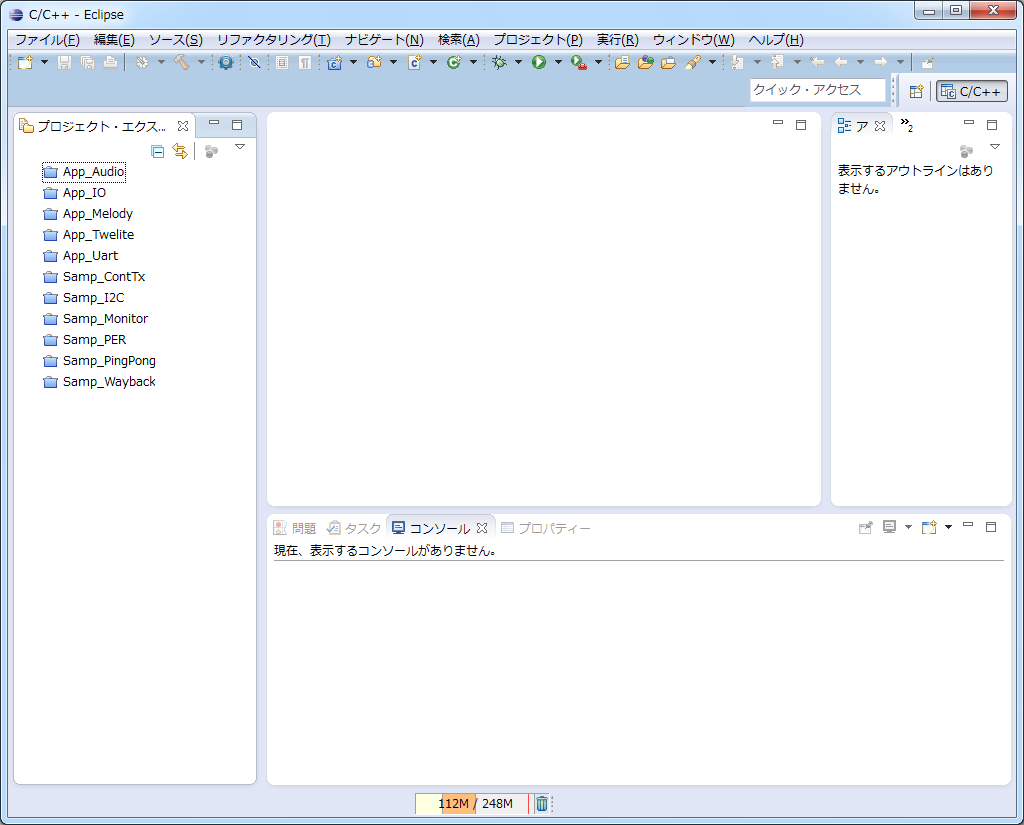
Task: Select the App_Melody project
Action: [x=88, y=214]
